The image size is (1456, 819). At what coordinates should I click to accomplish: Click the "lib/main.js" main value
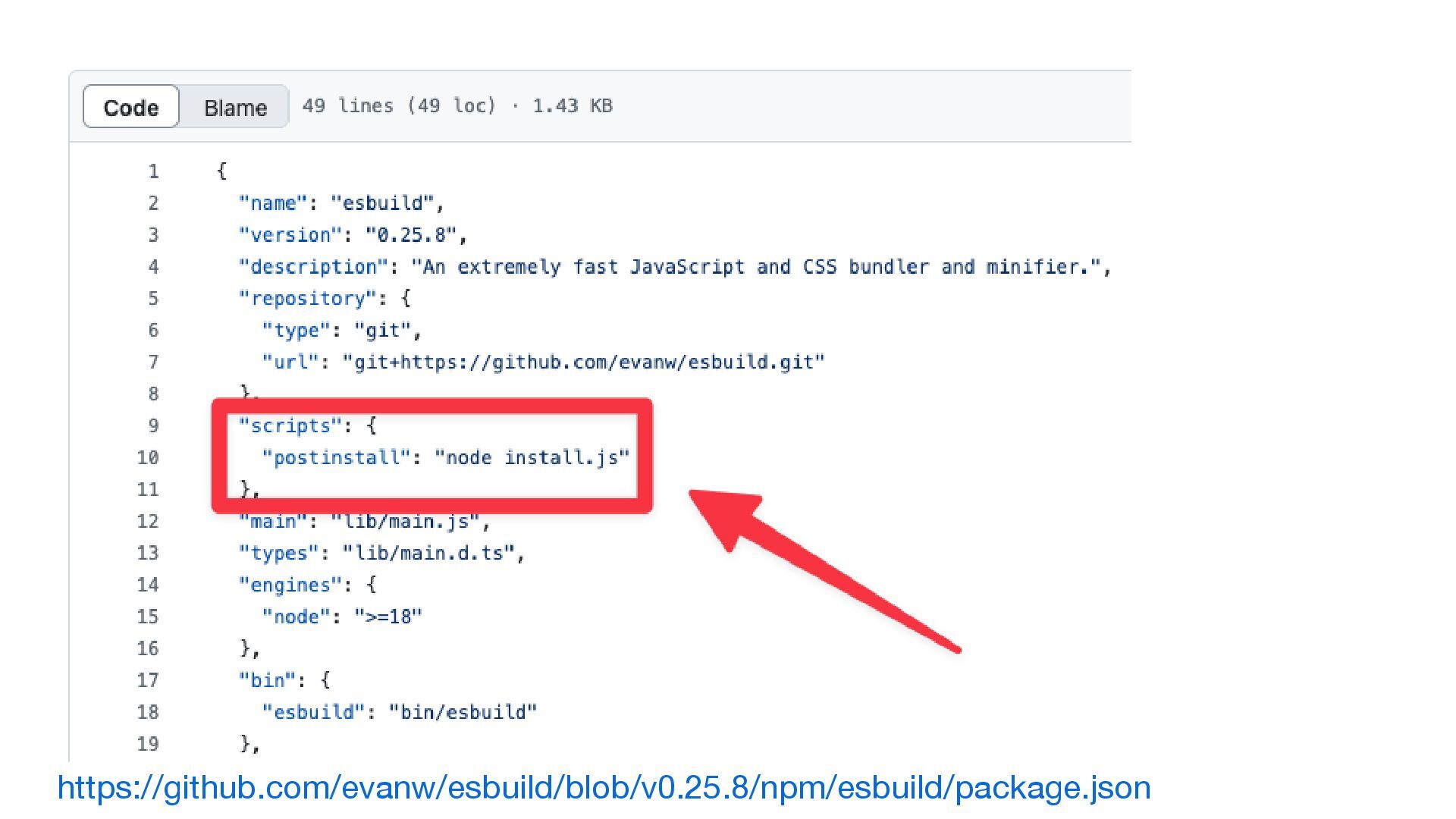[x=405, y=521]
